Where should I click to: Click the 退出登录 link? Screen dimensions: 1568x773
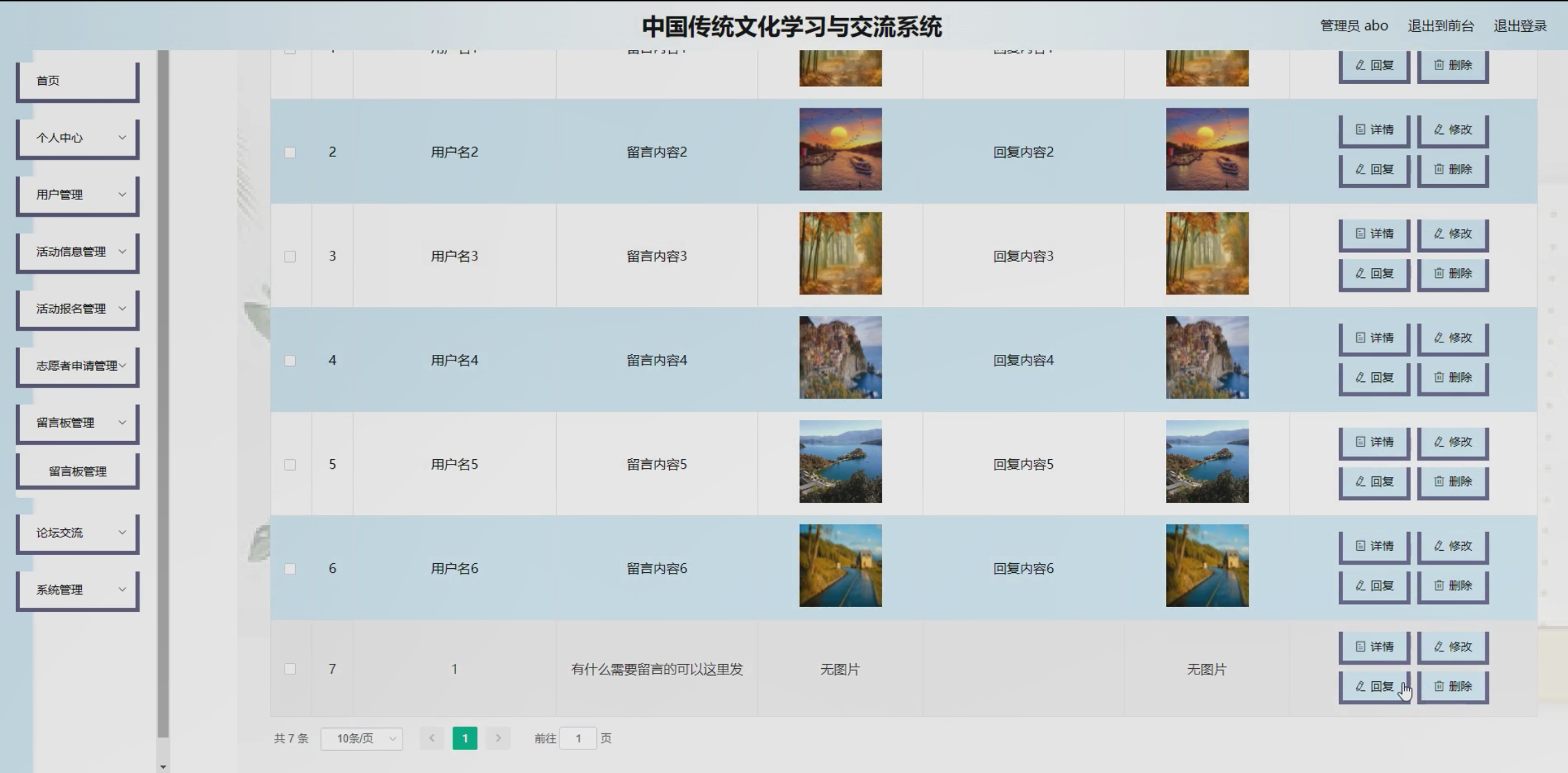[x=1519, y=26]
